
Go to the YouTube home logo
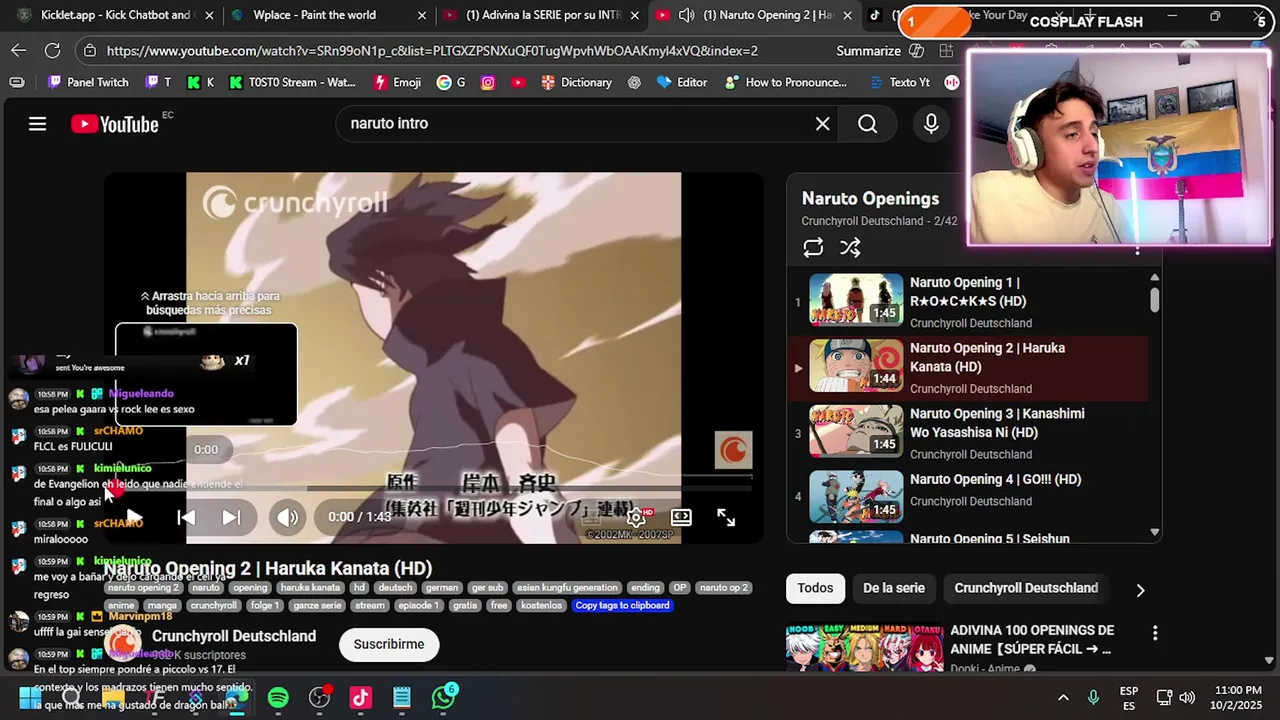point(115,124)
